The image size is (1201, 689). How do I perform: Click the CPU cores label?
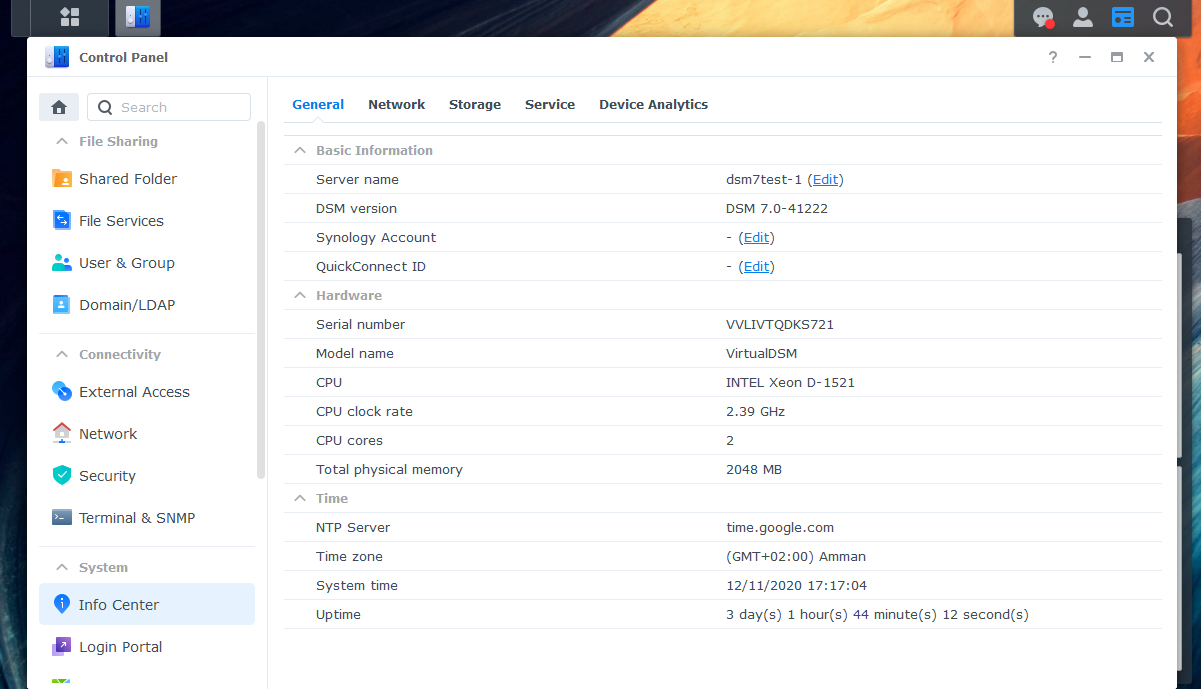tap(349, 440)
